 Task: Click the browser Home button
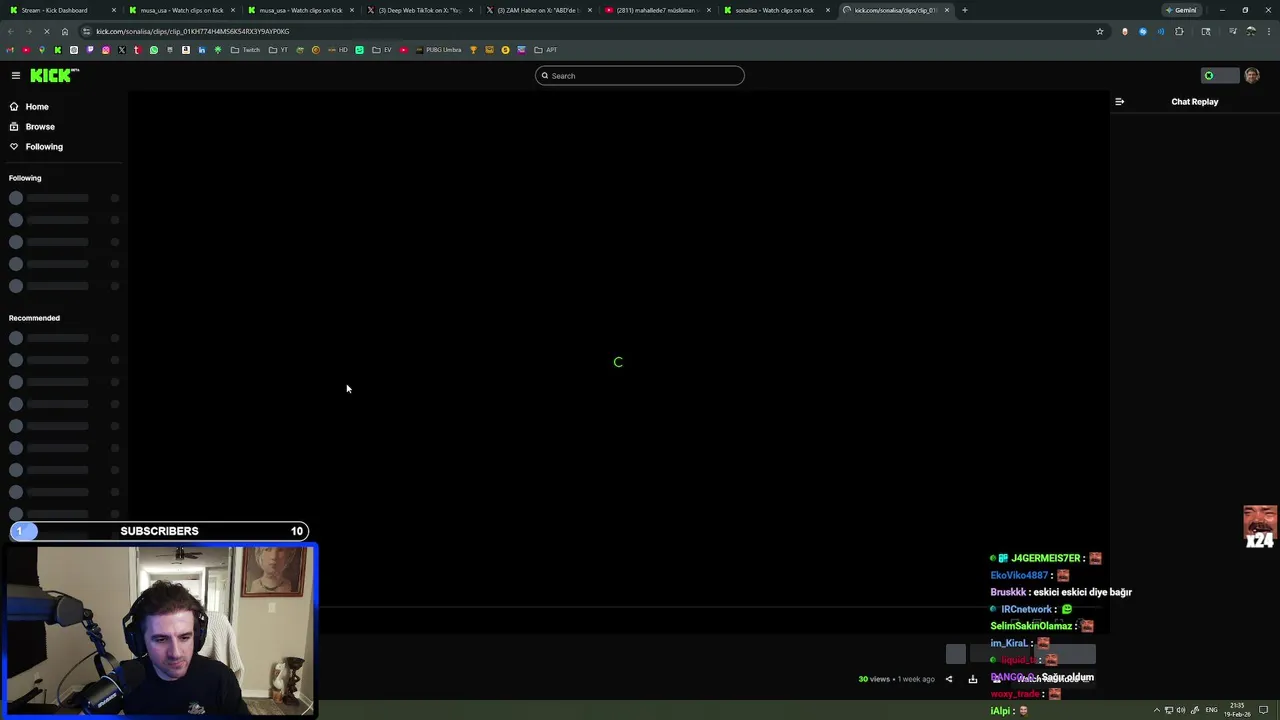click(x=65, y=31)
